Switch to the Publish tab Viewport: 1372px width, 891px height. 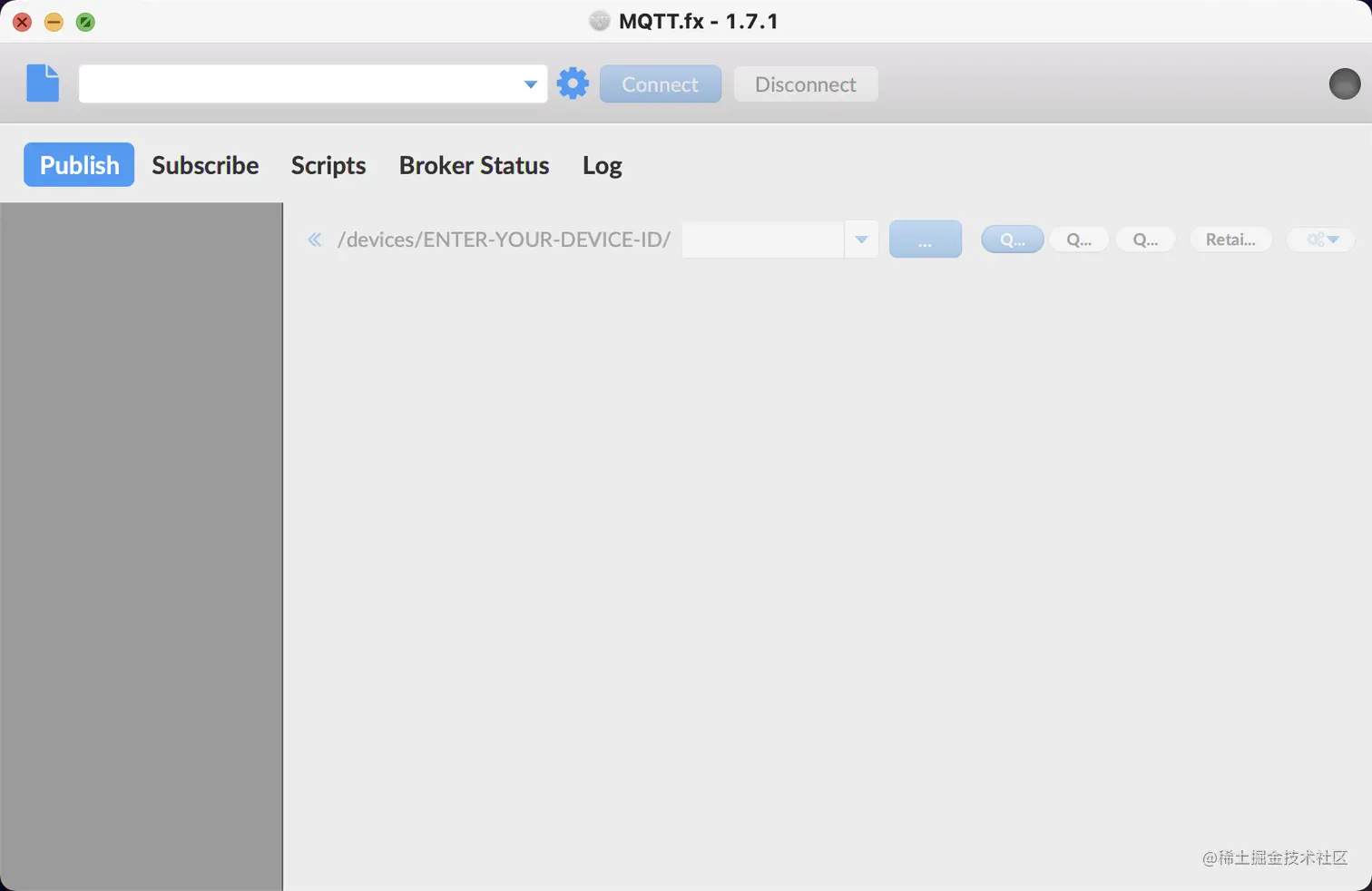[79, 164]
